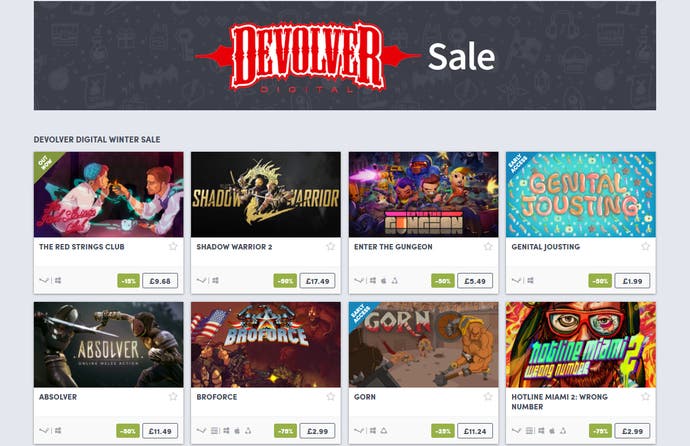The width and height of the screenshot is (690, 446).
Task: Add Gorn to wishlist via star
Action: (x=488, y=396)
